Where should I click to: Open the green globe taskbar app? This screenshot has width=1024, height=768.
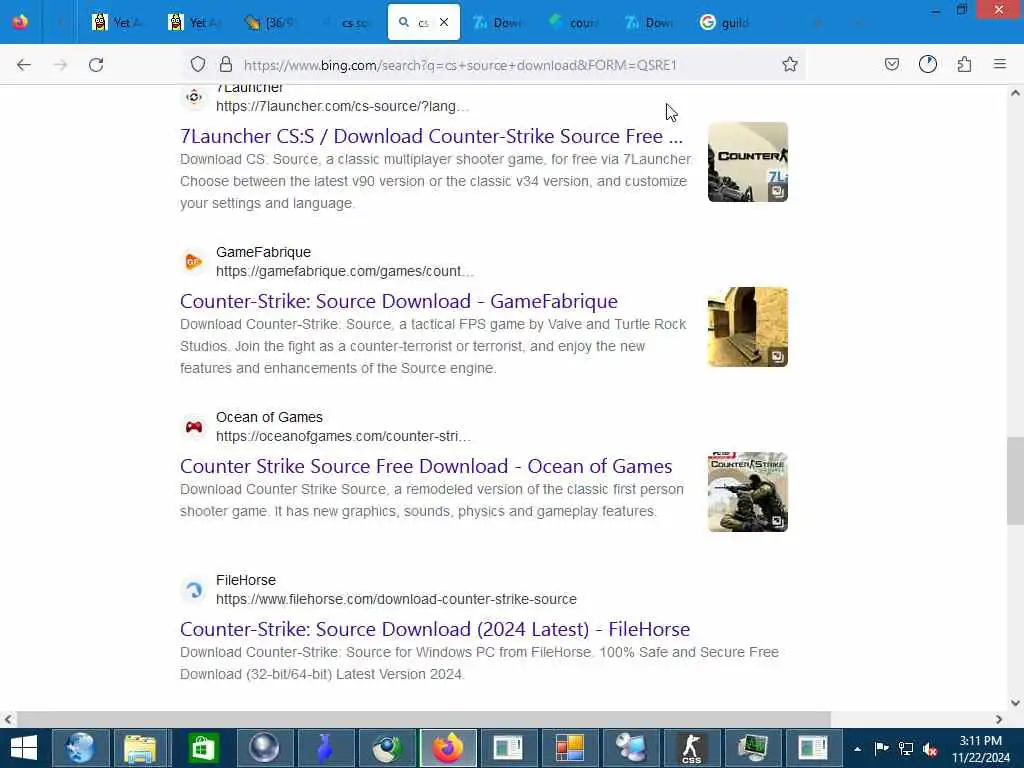(387, 748)
